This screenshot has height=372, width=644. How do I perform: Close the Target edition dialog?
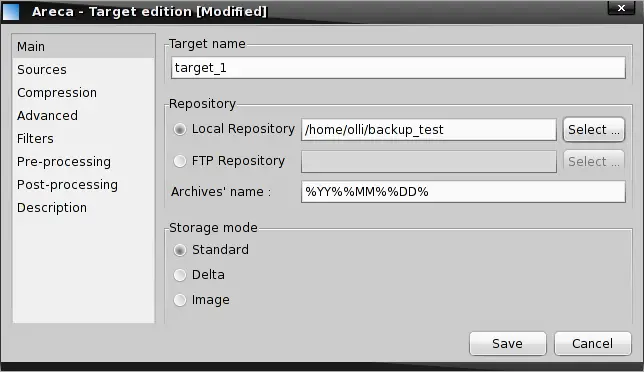point(621,8)
